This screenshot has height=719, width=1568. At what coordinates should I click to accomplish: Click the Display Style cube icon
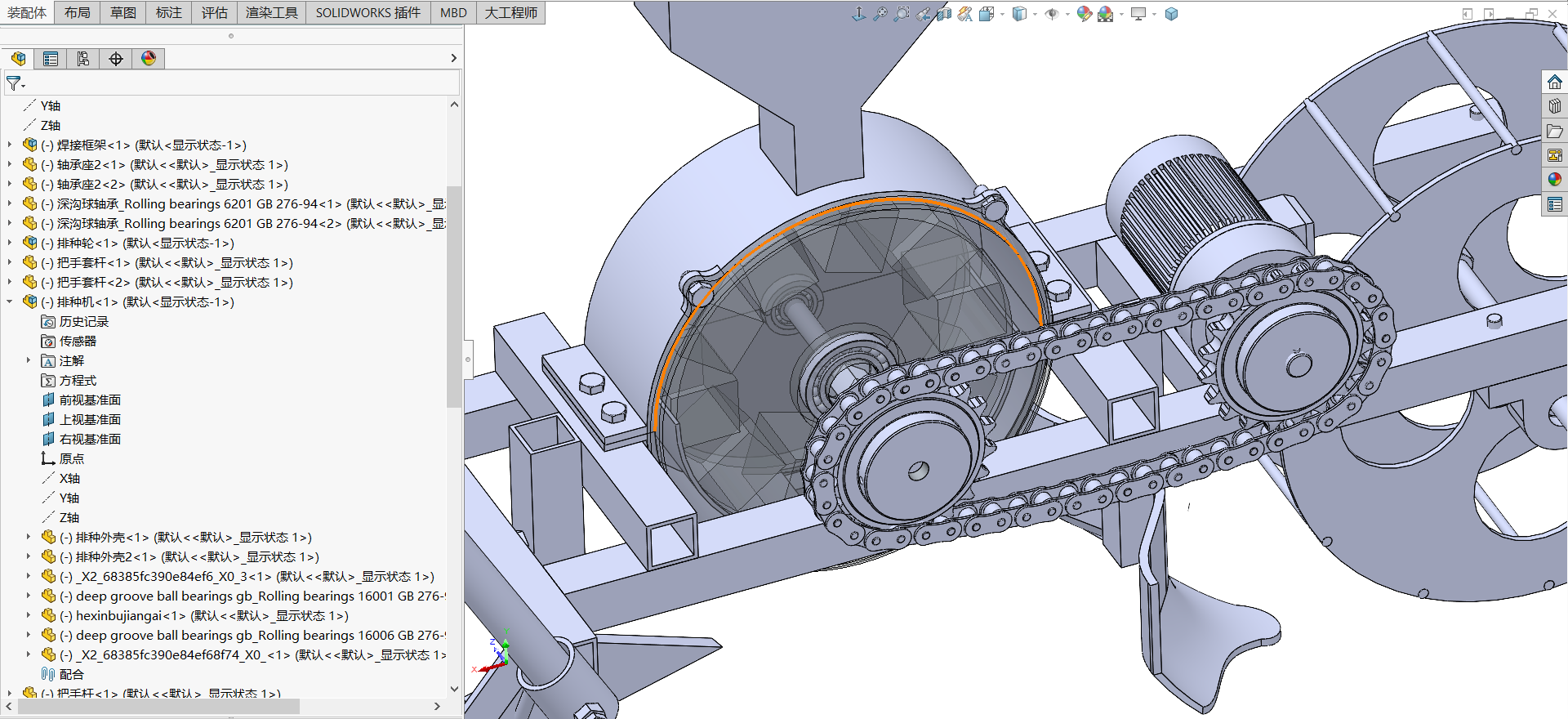coord(1019,14)
